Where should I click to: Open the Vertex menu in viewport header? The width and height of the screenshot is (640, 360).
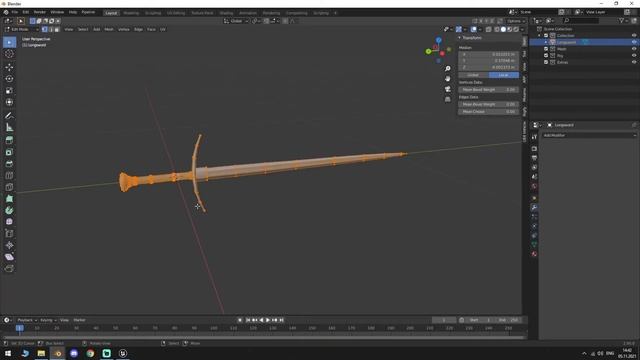[x=124, y=29]
